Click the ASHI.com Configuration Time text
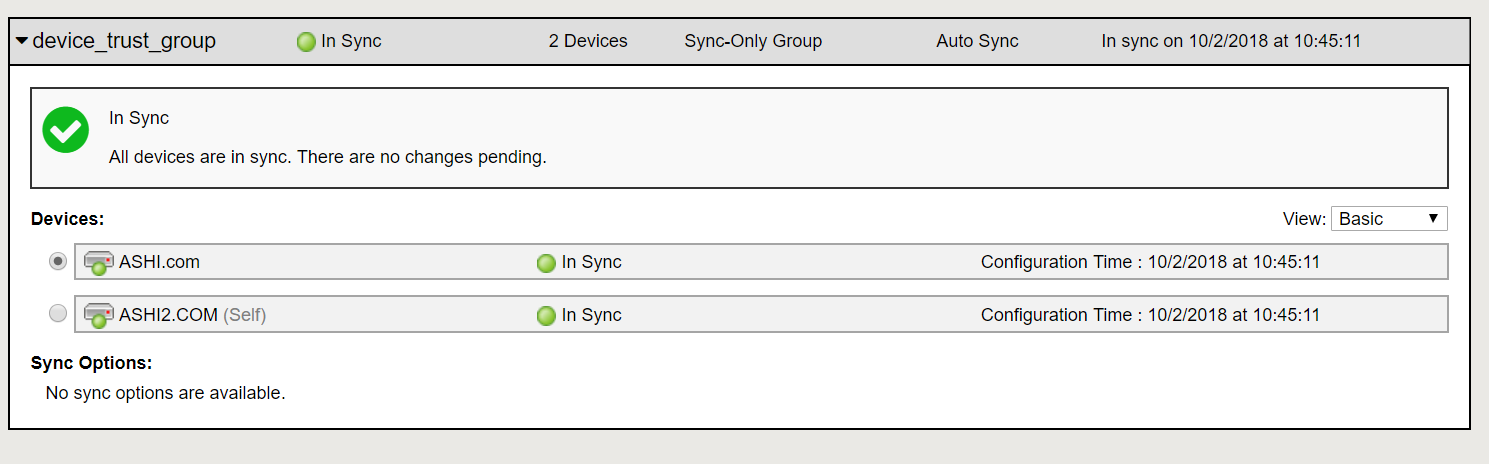Screen dimensions: 1489x464 (1150, 262)
